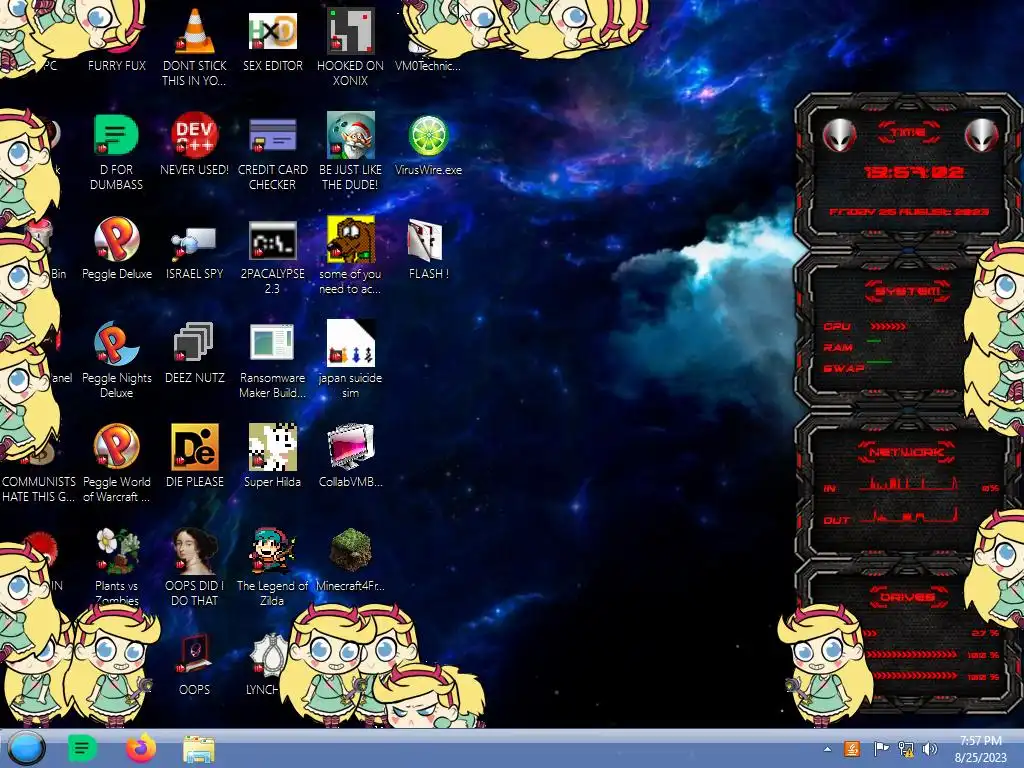Screen dimensions: 1024x768
Task: Open Action Center flag icon
Action: pos(881,748)
